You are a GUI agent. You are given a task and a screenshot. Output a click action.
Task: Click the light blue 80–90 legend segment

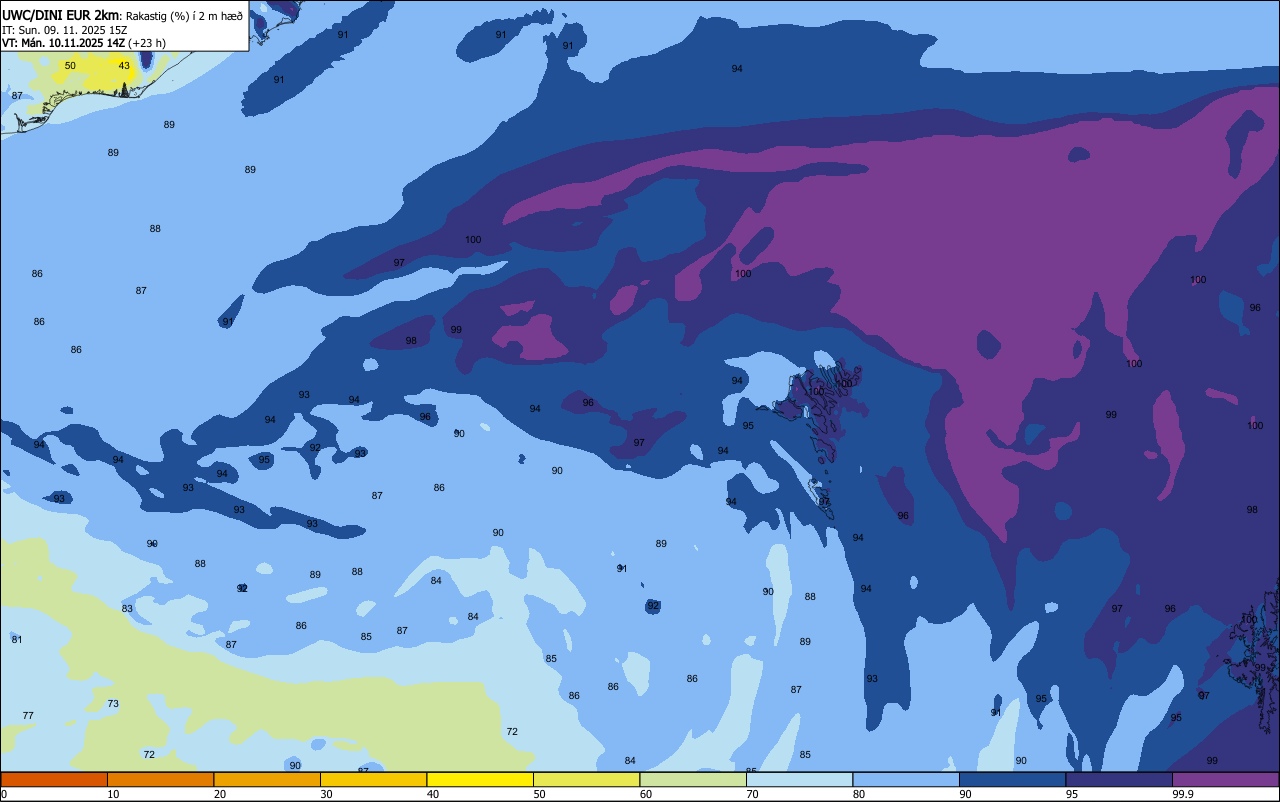[906, 779]
